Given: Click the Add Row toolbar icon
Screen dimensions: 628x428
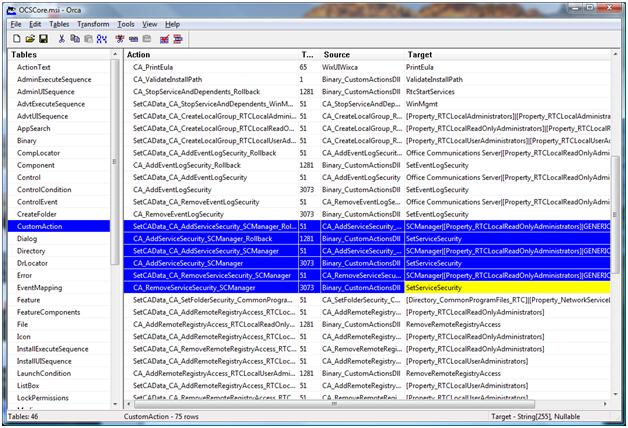Looking at the screenshot, I should pyautogui.click(x=133, y=38).
